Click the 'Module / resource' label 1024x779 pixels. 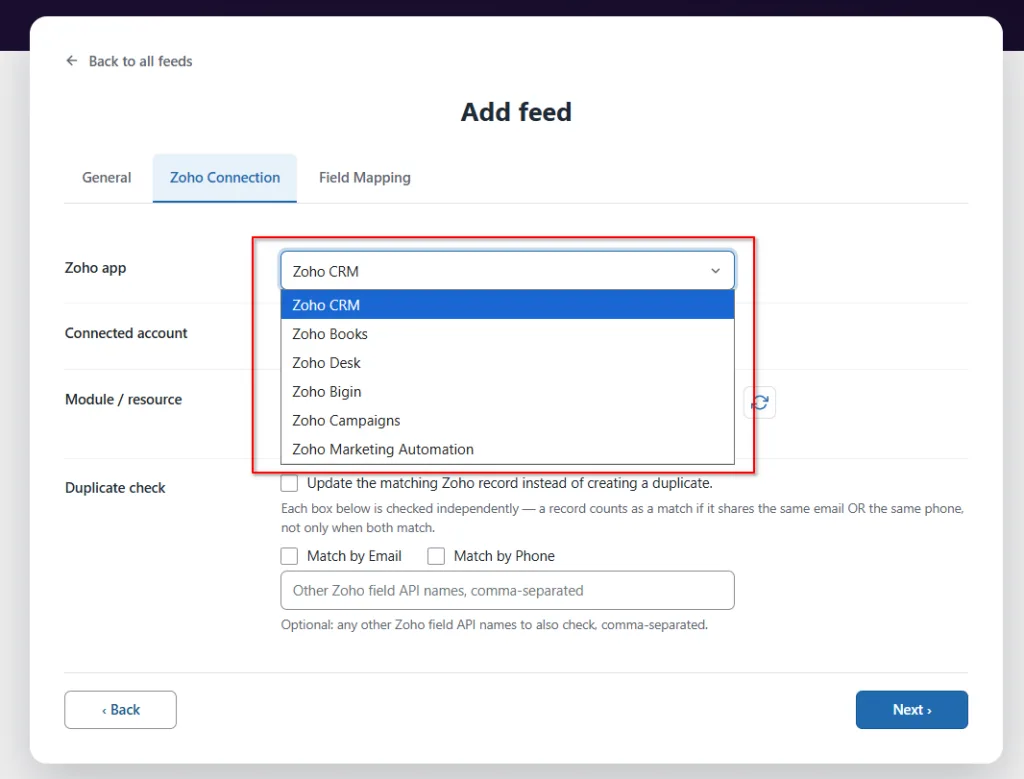(123, 399)
